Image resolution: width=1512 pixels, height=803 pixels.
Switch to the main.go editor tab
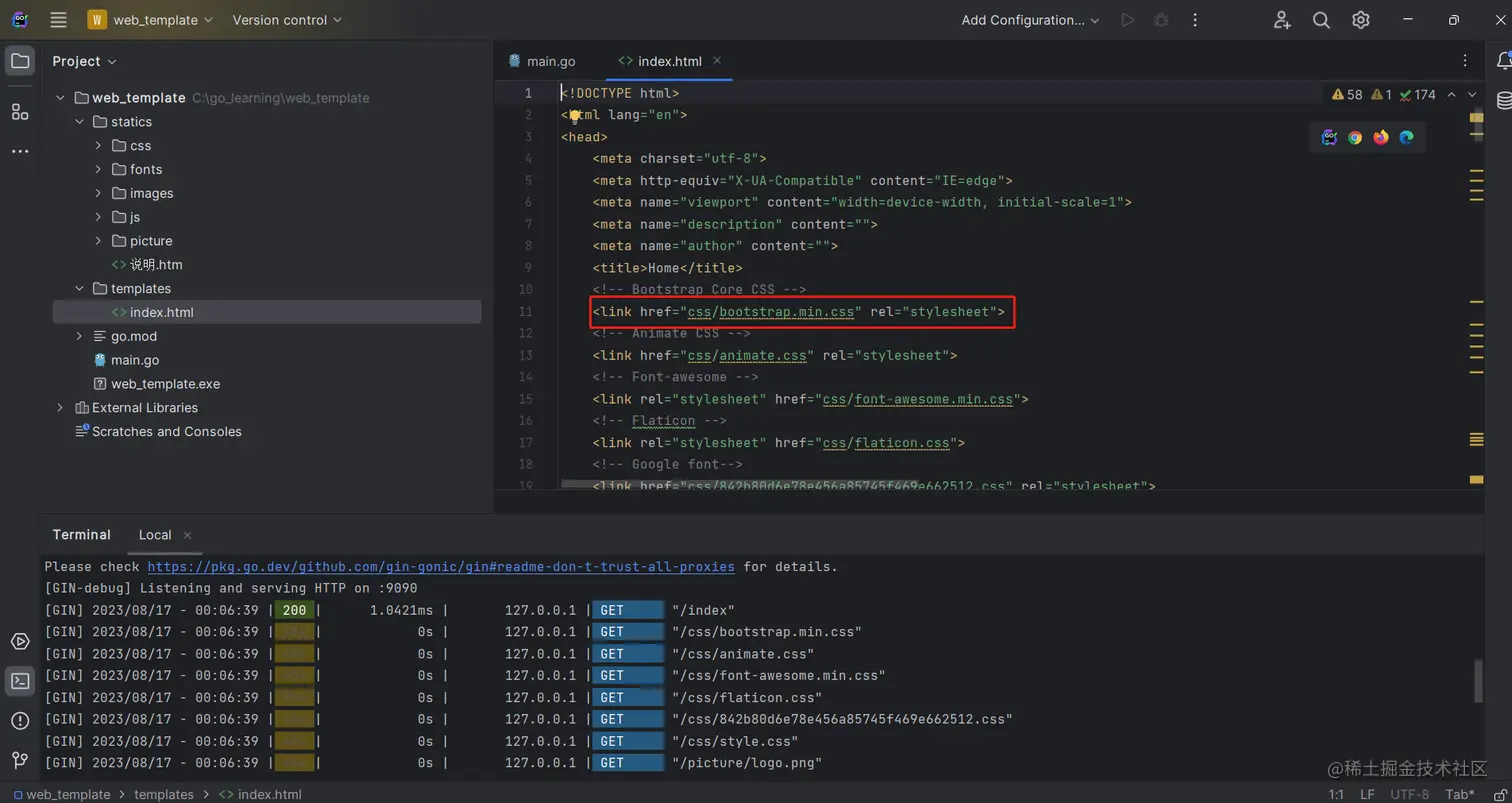click(x=542, y=61)
